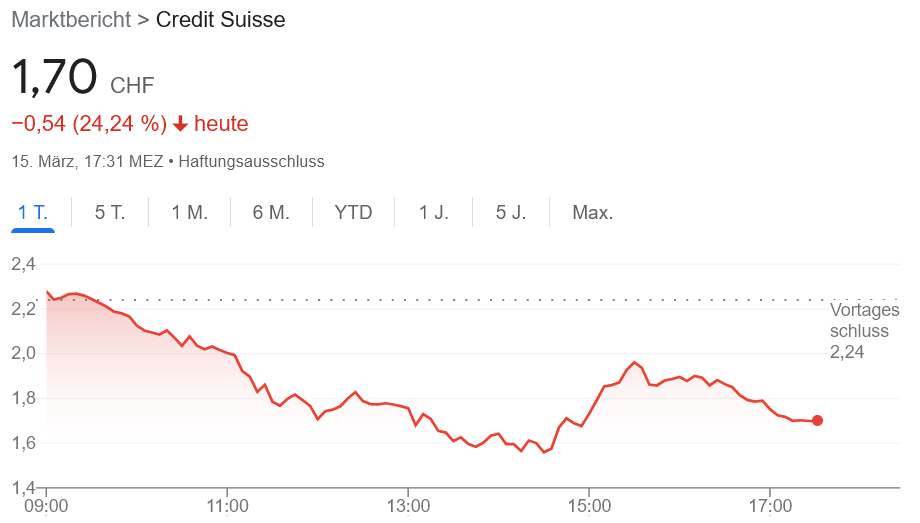Select the 1 T. time range tab

(x=33, y=212)
